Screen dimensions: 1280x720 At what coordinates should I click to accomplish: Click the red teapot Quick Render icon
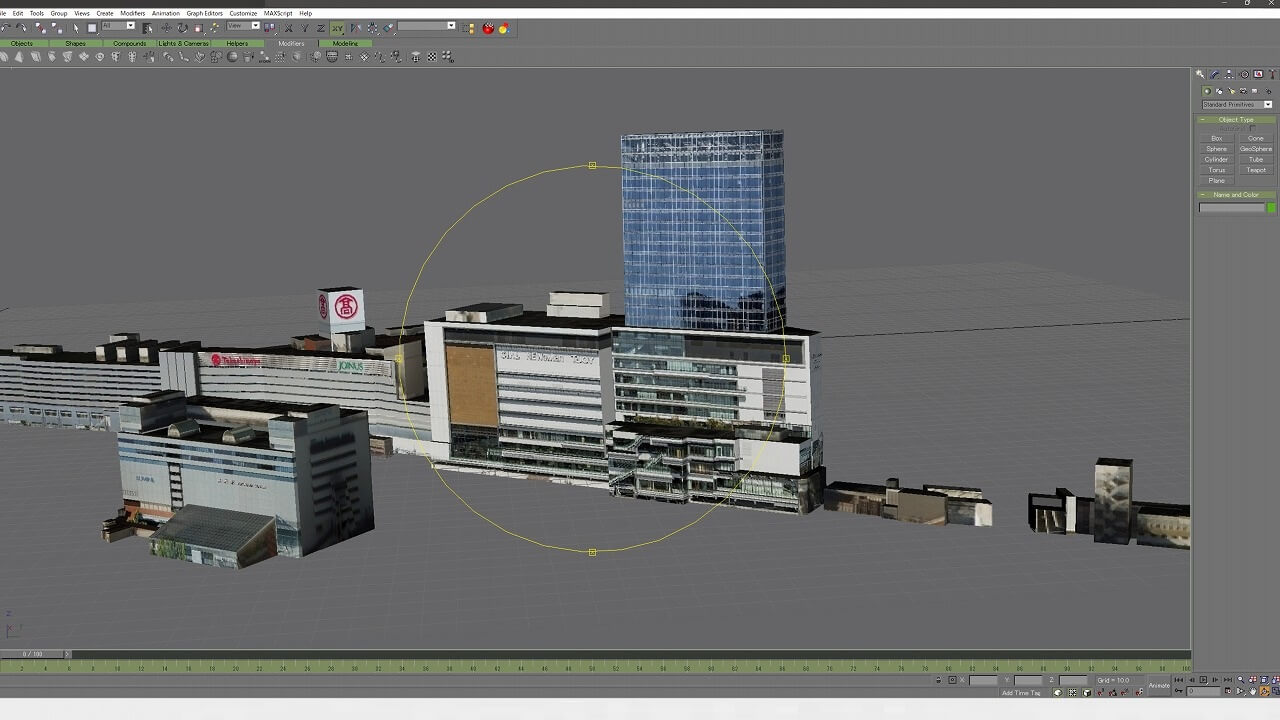(x=488, y=28)
